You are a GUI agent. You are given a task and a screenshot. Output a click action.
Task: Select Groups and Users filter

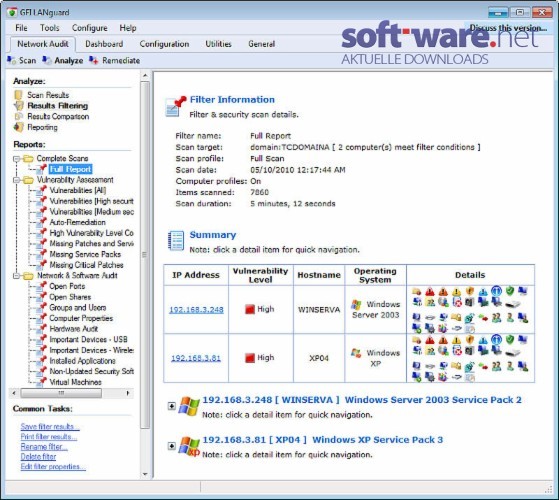click(x=77, y=308)
